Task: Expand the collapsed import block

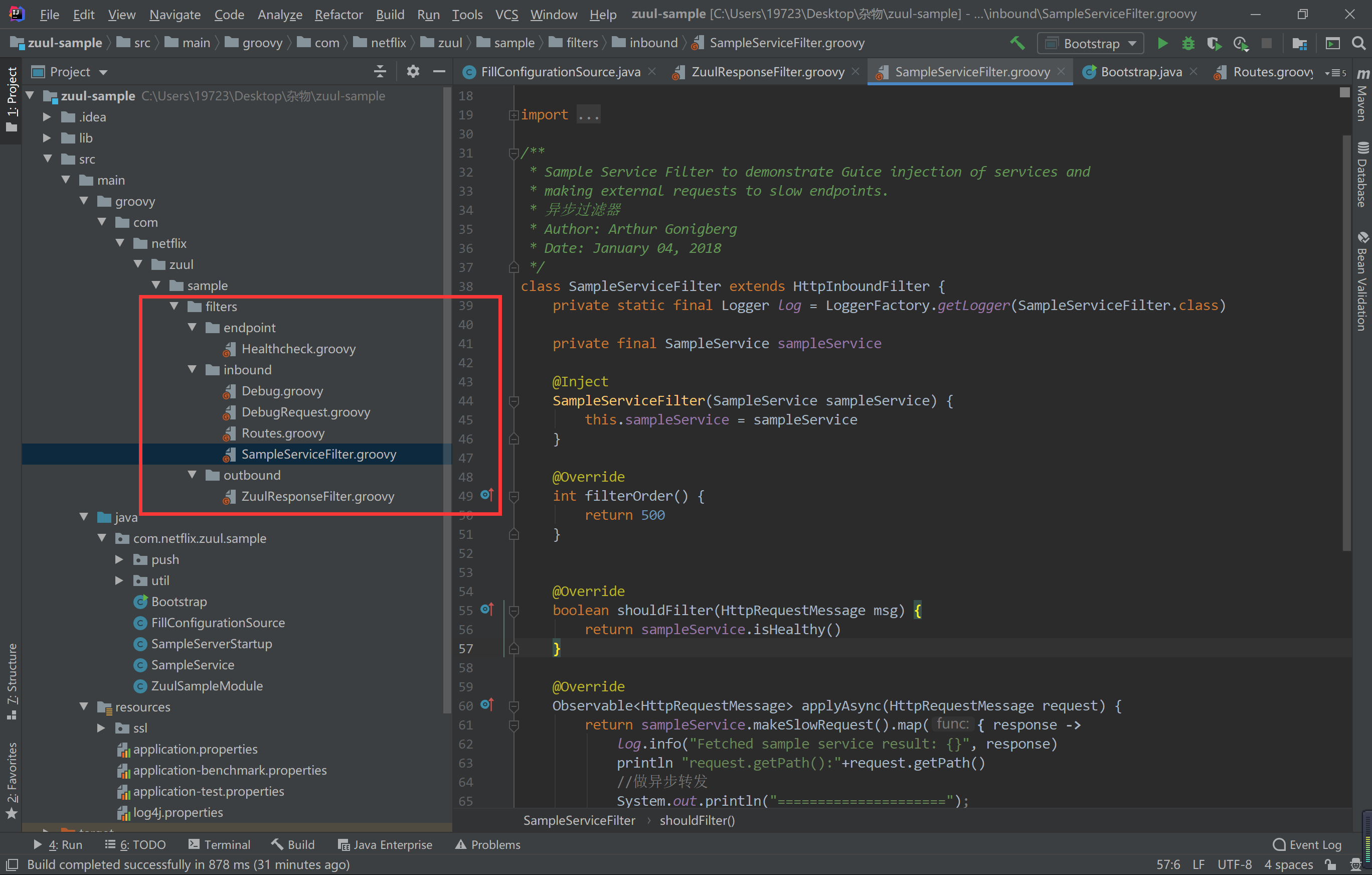Action: [513, 115]
